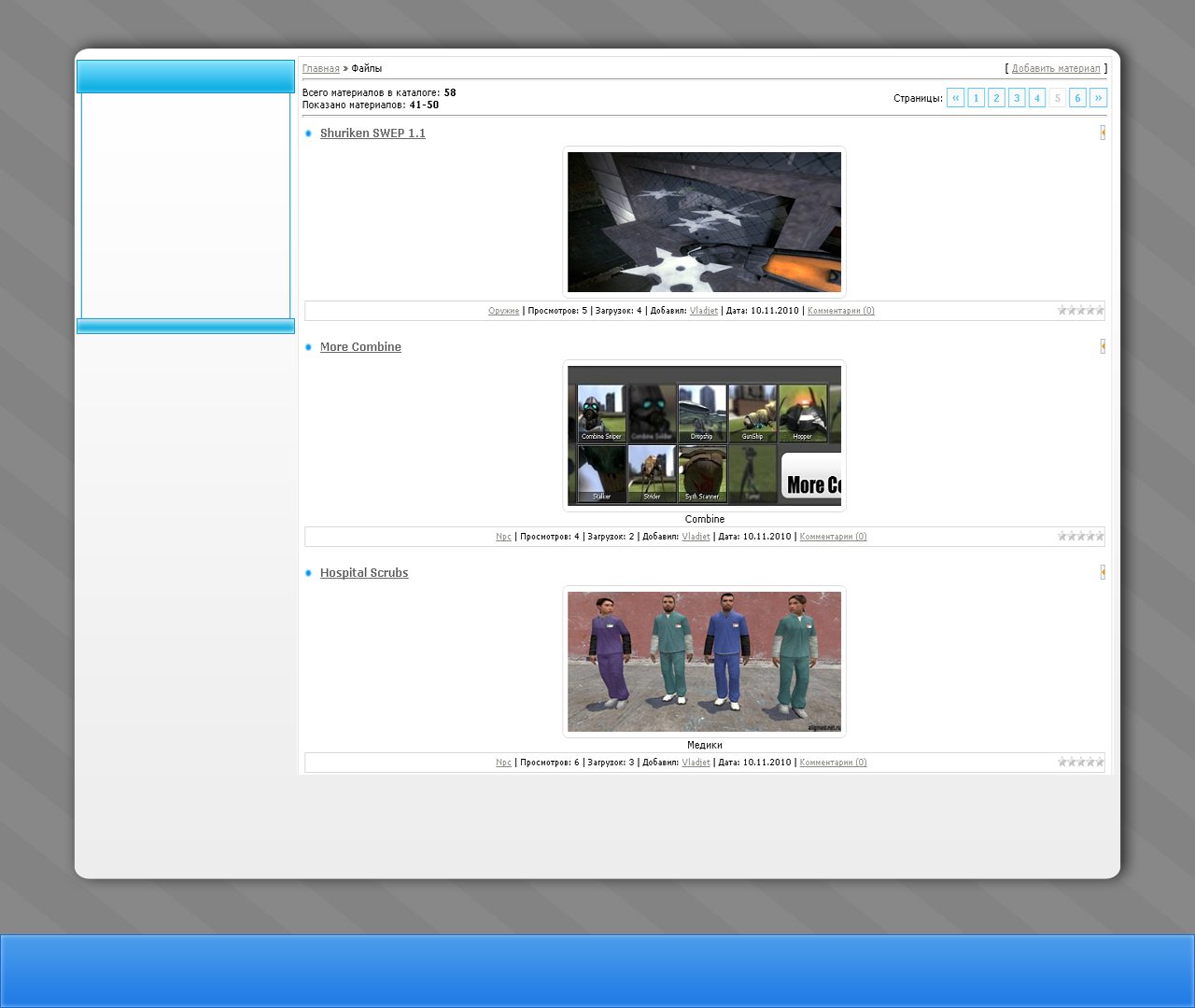Open the orange arrow icon beside More Combine
The width and height of the screenshot is (1195, 1008).
coord(1103,346)
